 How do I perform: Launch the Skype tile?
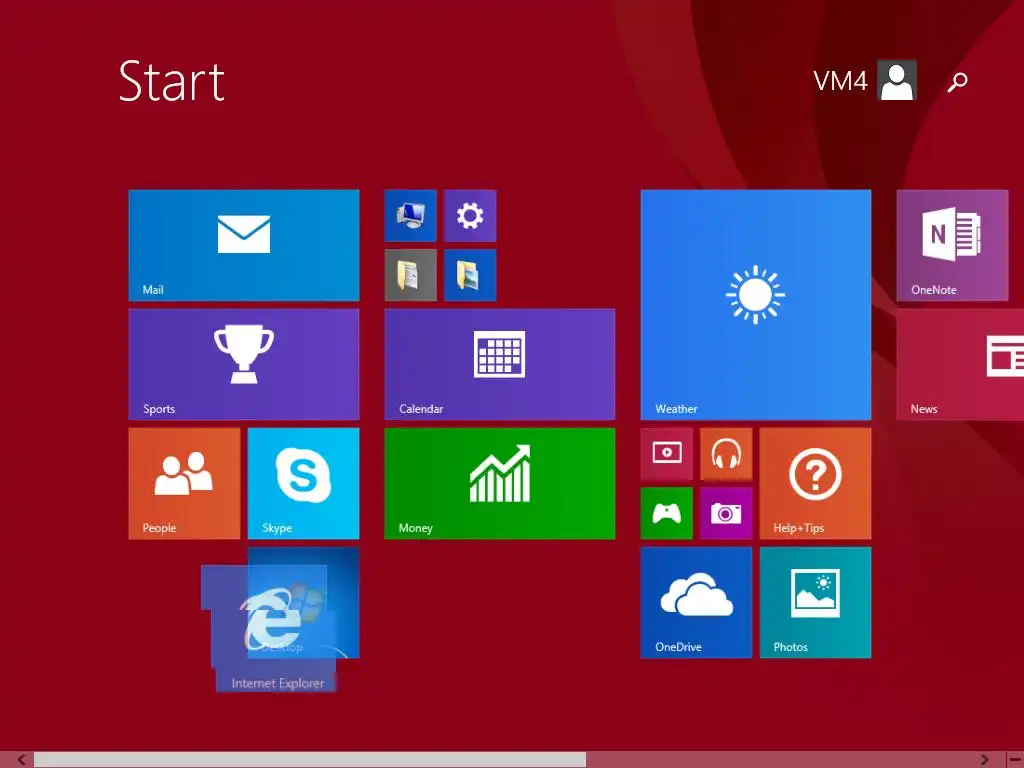coord(303,483)
